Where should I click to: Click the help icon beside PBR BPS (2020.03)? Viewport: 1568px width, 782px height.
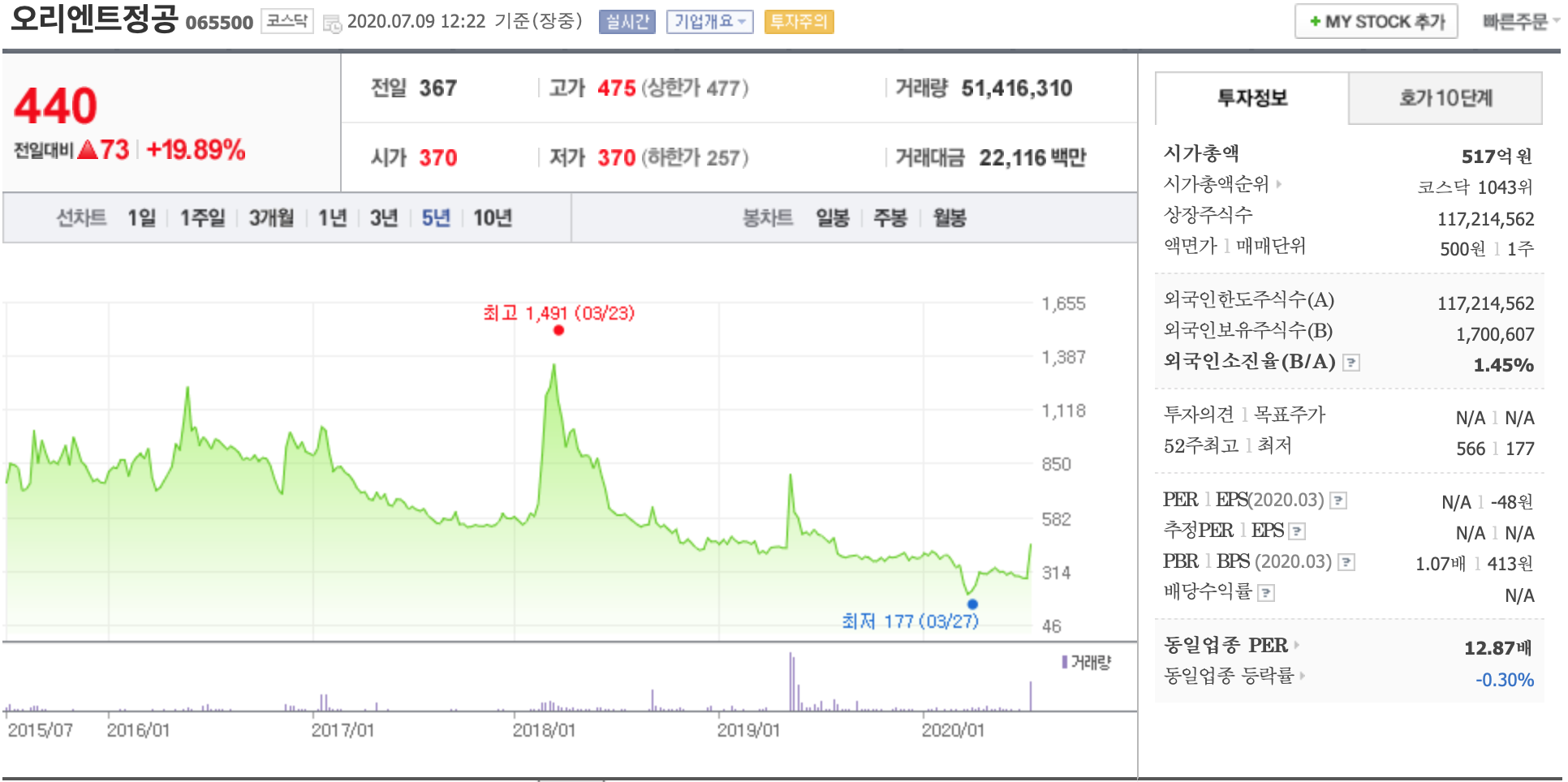click(1346, 562)
